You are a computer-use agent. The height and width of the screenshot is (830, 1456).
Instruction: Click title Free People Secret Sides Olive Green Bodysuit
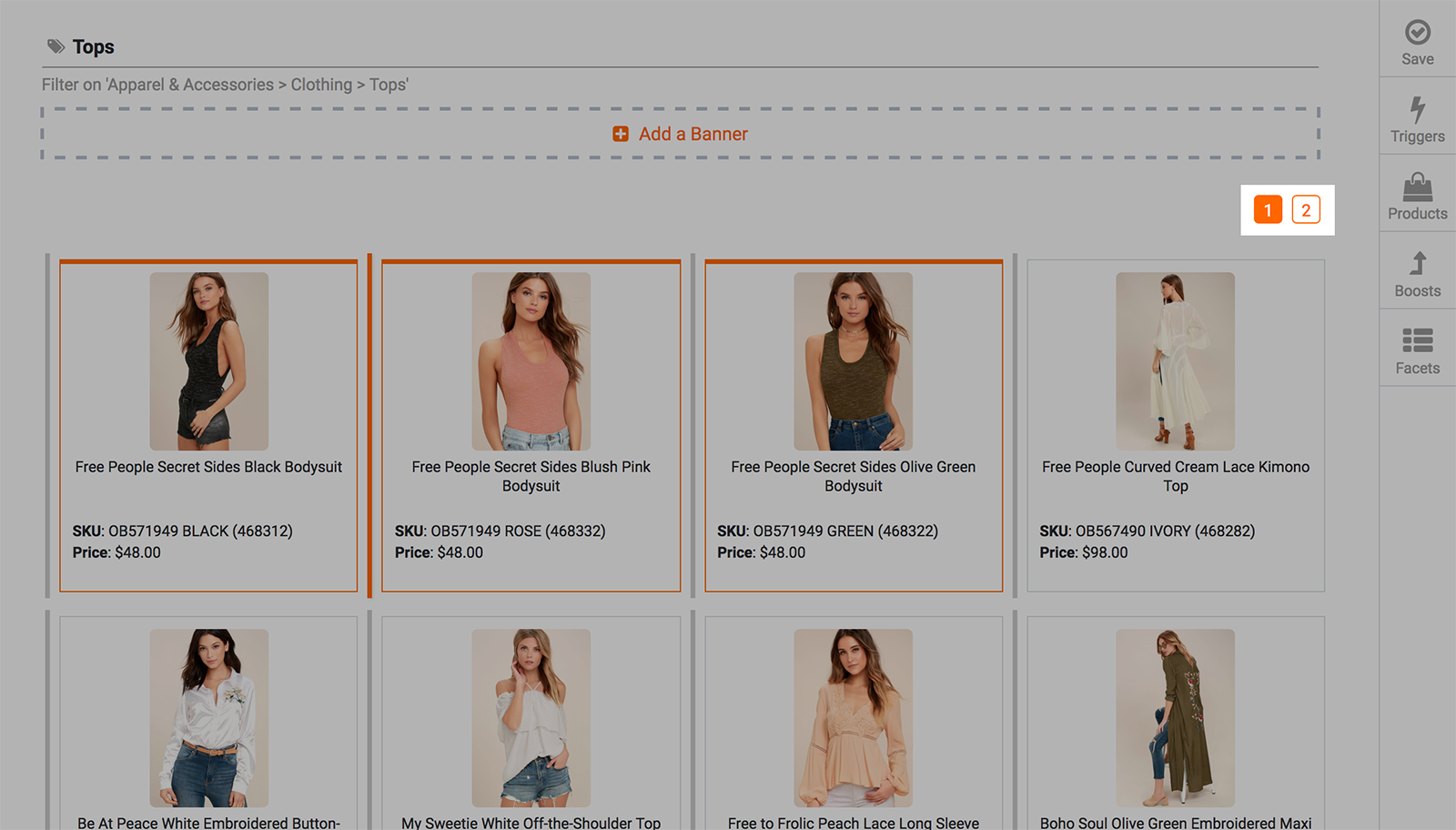click(854, 476)
